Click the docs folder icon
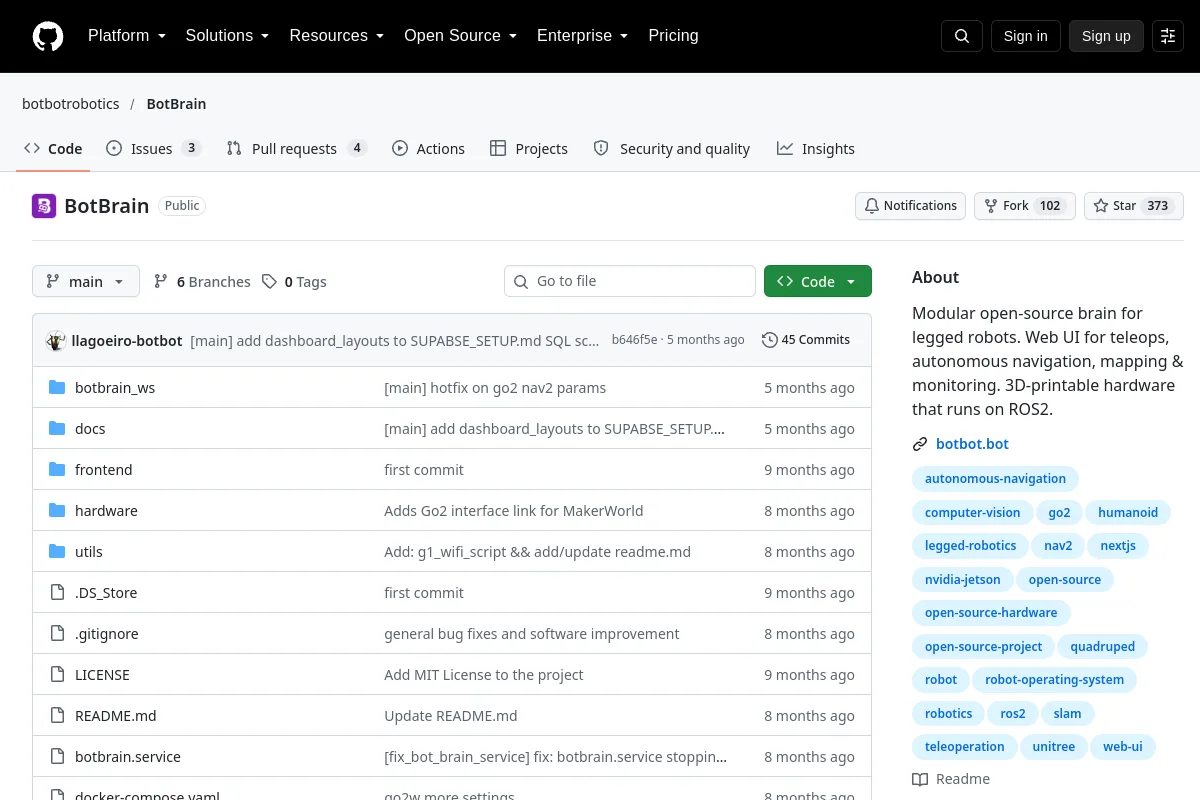This screenshot has width=1200, height=800. click(57, 428)
